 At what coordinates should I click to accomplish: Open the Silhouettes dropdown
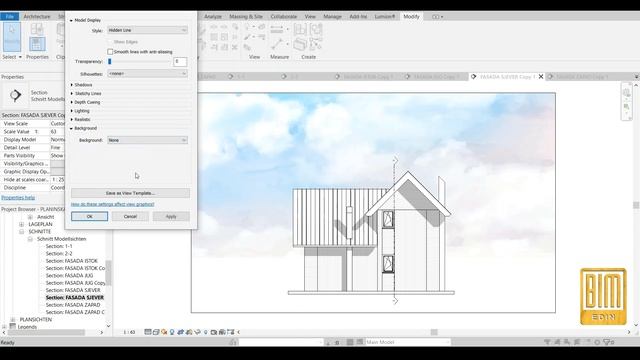[x=147, y=73]
